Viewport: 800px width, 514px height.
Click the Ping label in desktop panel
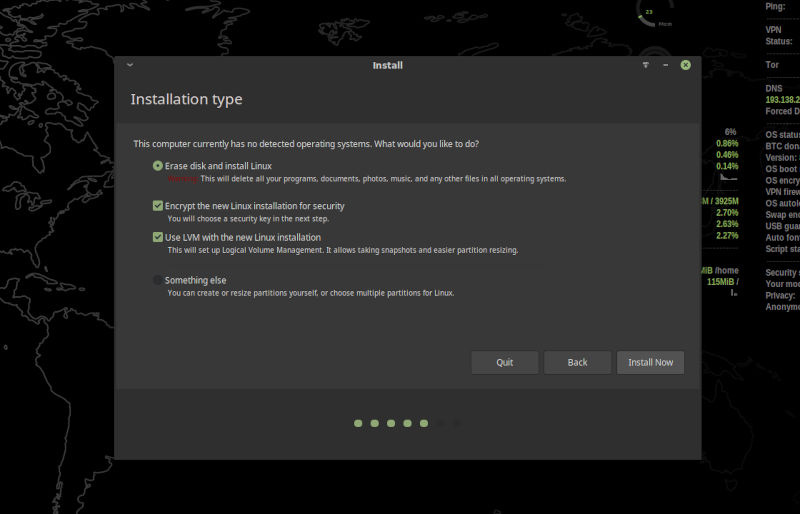point(775,7)
